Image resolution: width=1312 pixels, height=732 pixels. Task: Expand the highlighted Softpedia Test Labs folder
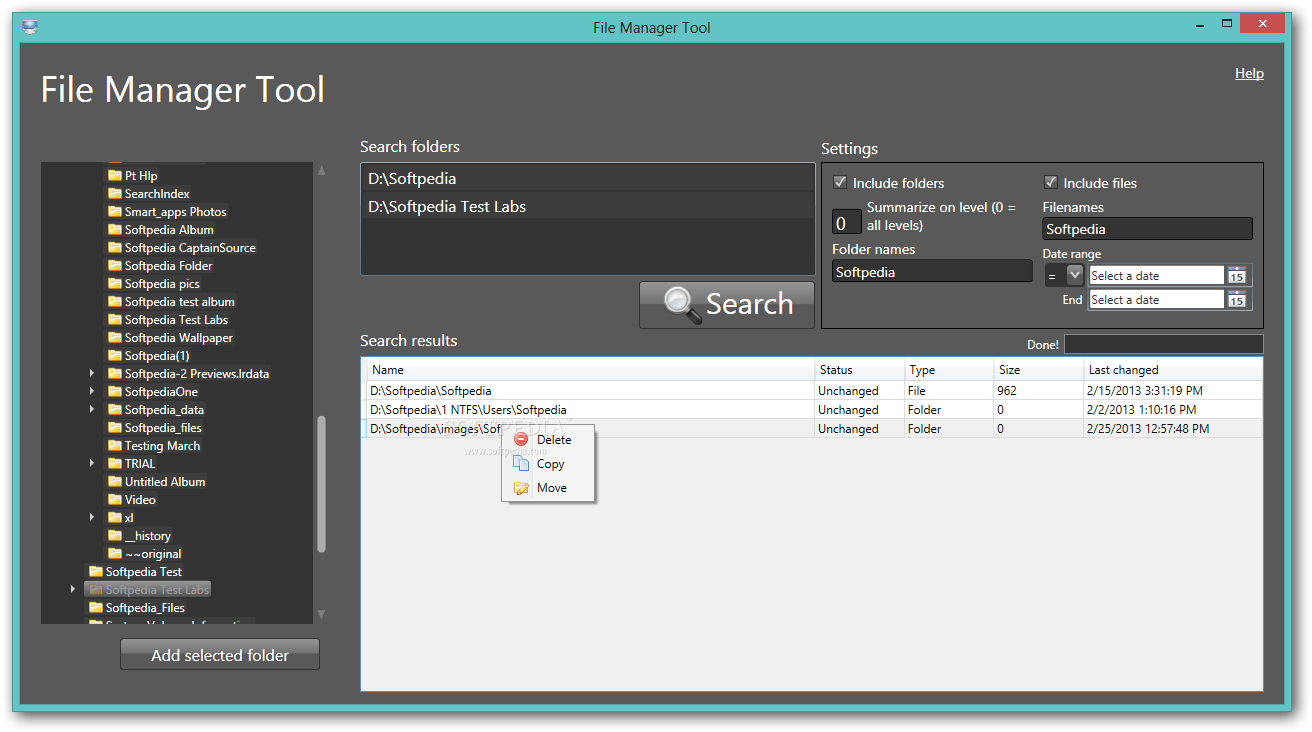[x=73, y=590]
